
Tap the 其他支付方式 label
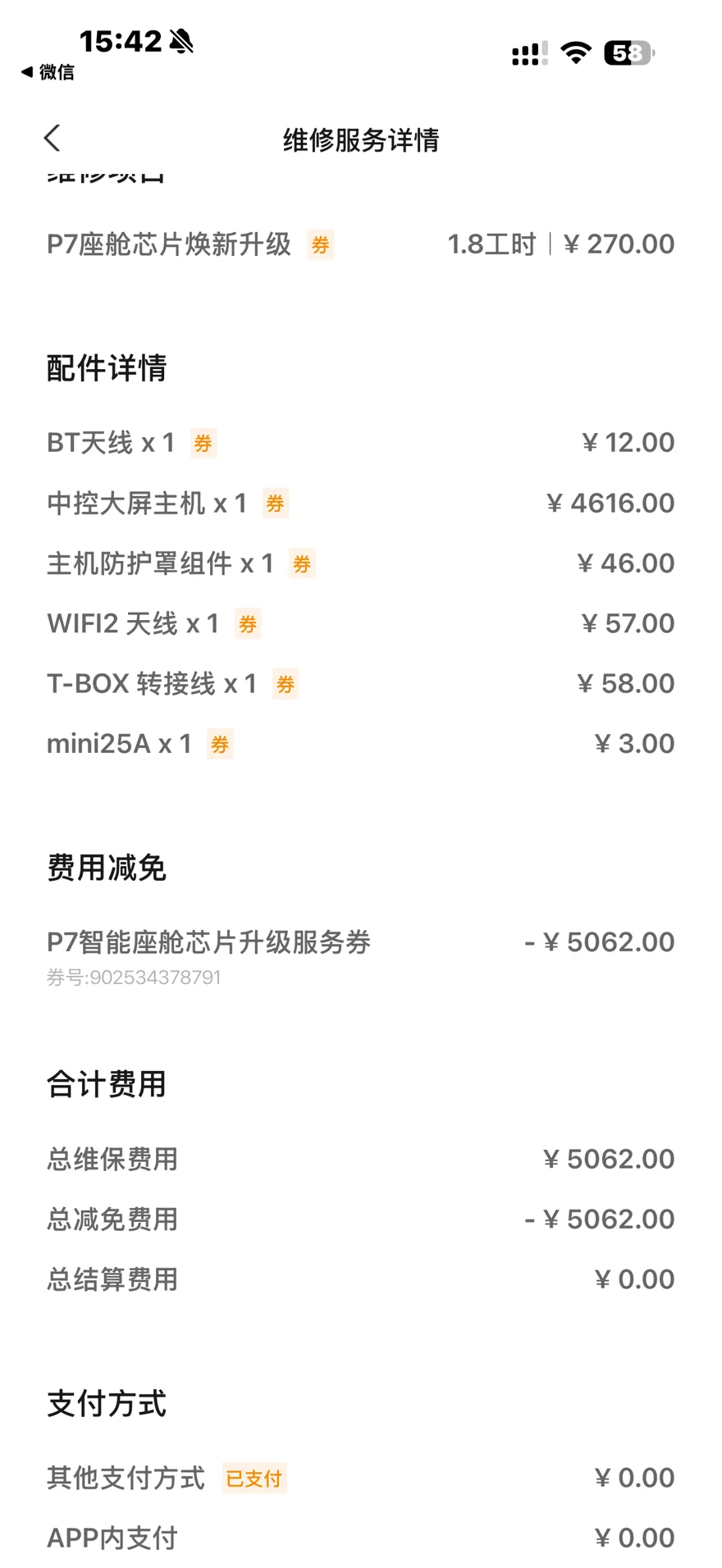click(126, 1478)
